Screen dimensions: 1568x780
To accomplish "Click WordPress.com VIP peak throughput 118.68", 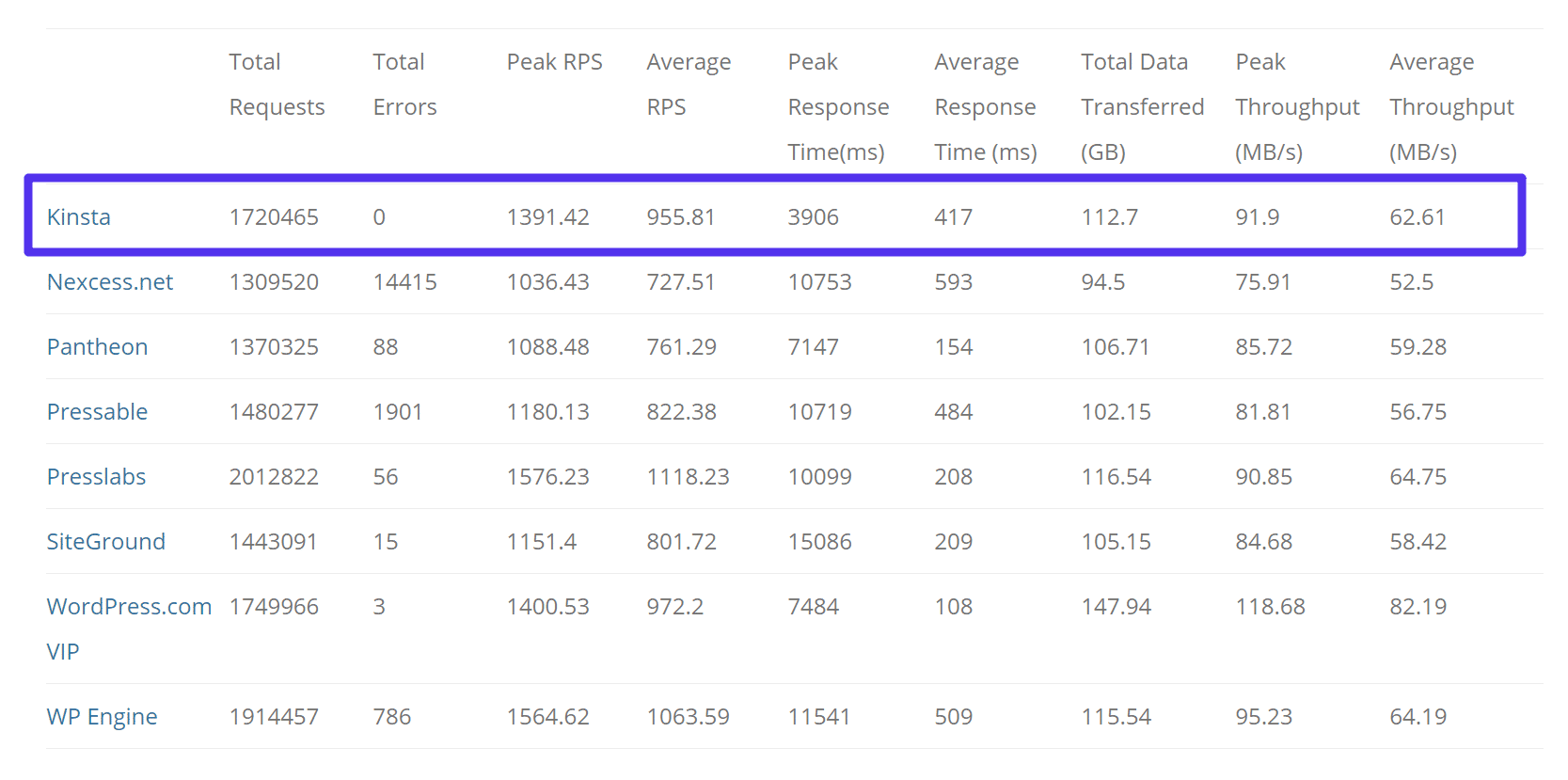I will coord(1270,607).
